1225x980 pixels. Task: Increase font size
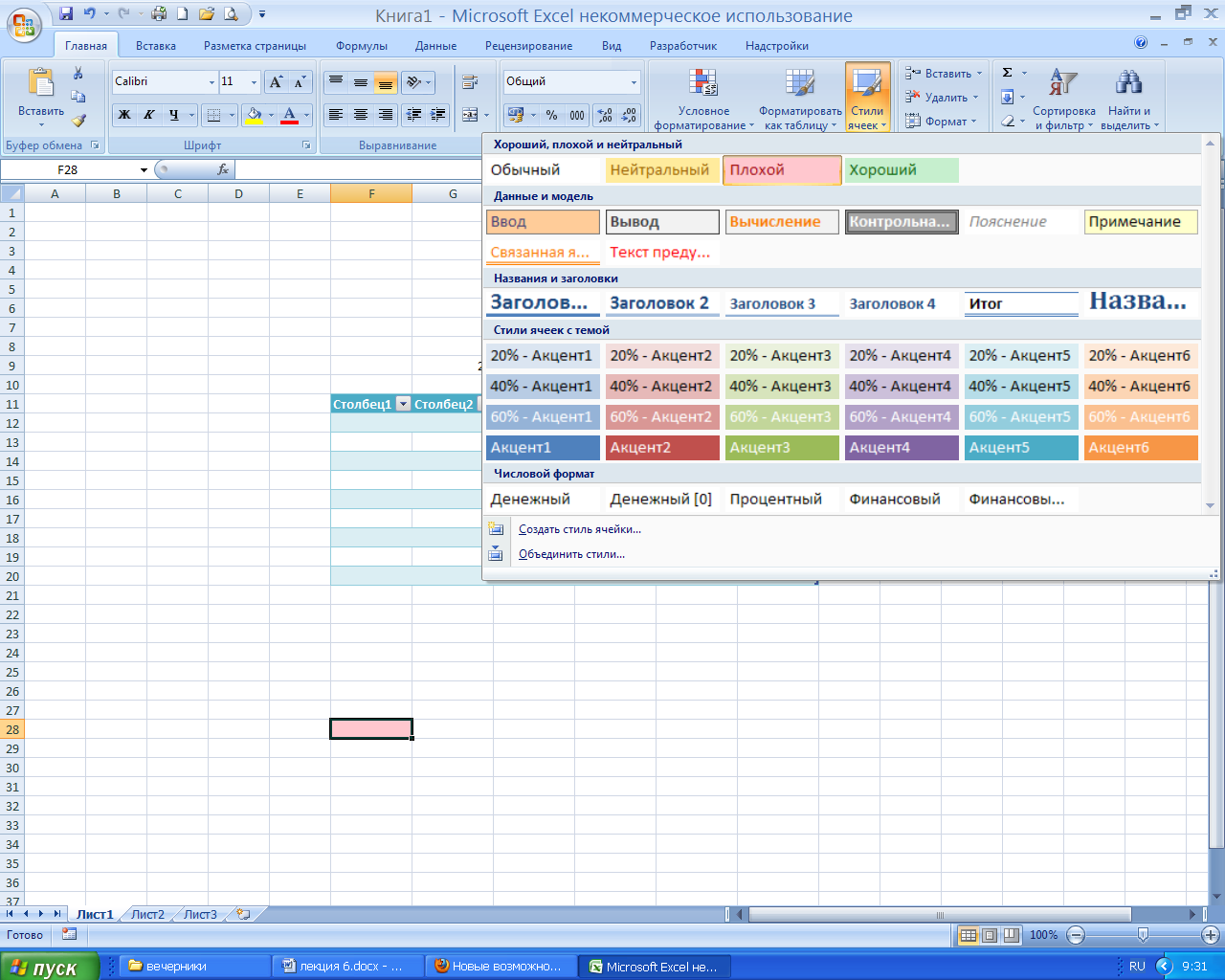(277, 82)
